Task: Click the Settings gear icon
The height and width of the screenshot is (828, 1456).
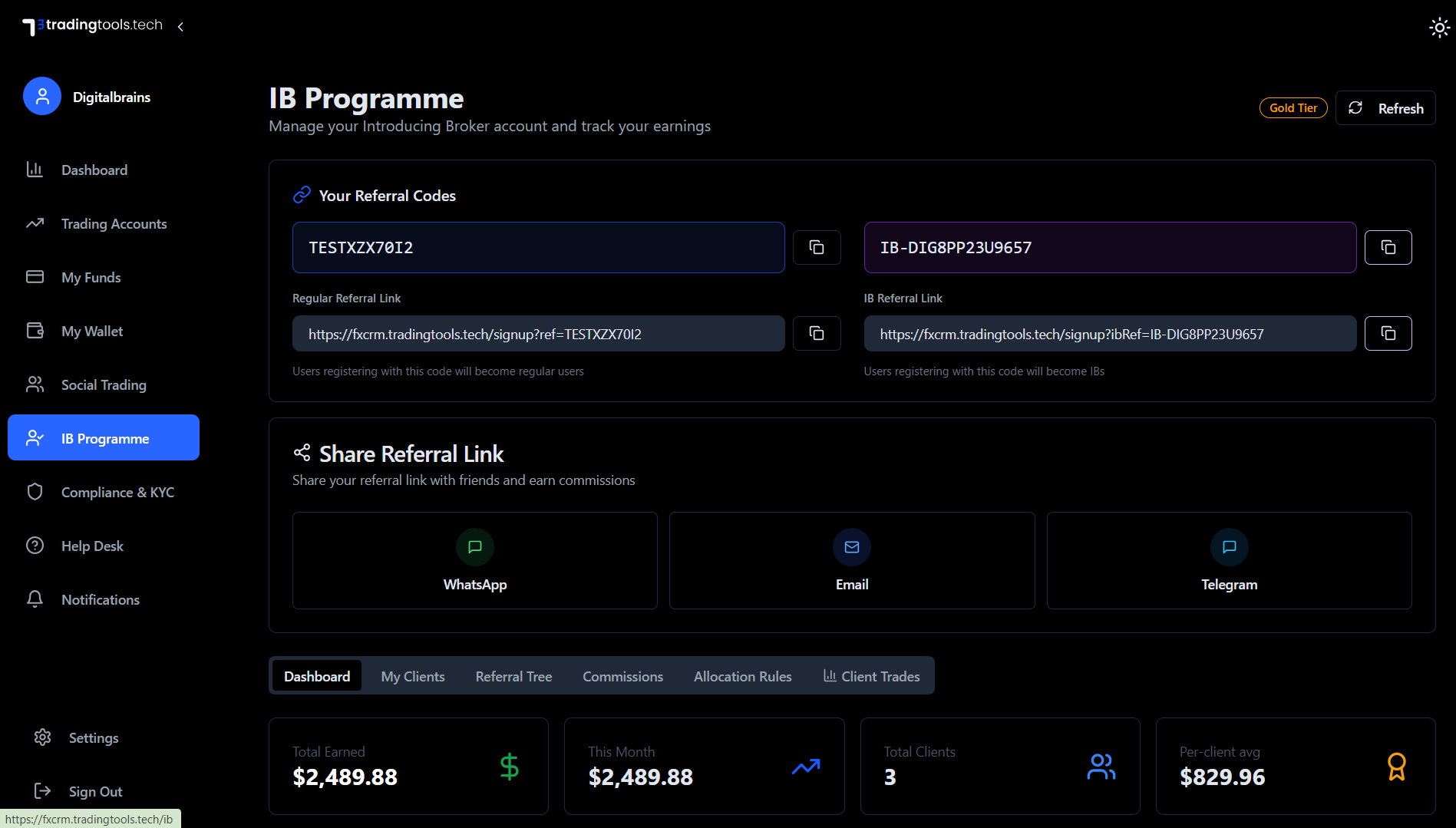Action: coord(42,737)
